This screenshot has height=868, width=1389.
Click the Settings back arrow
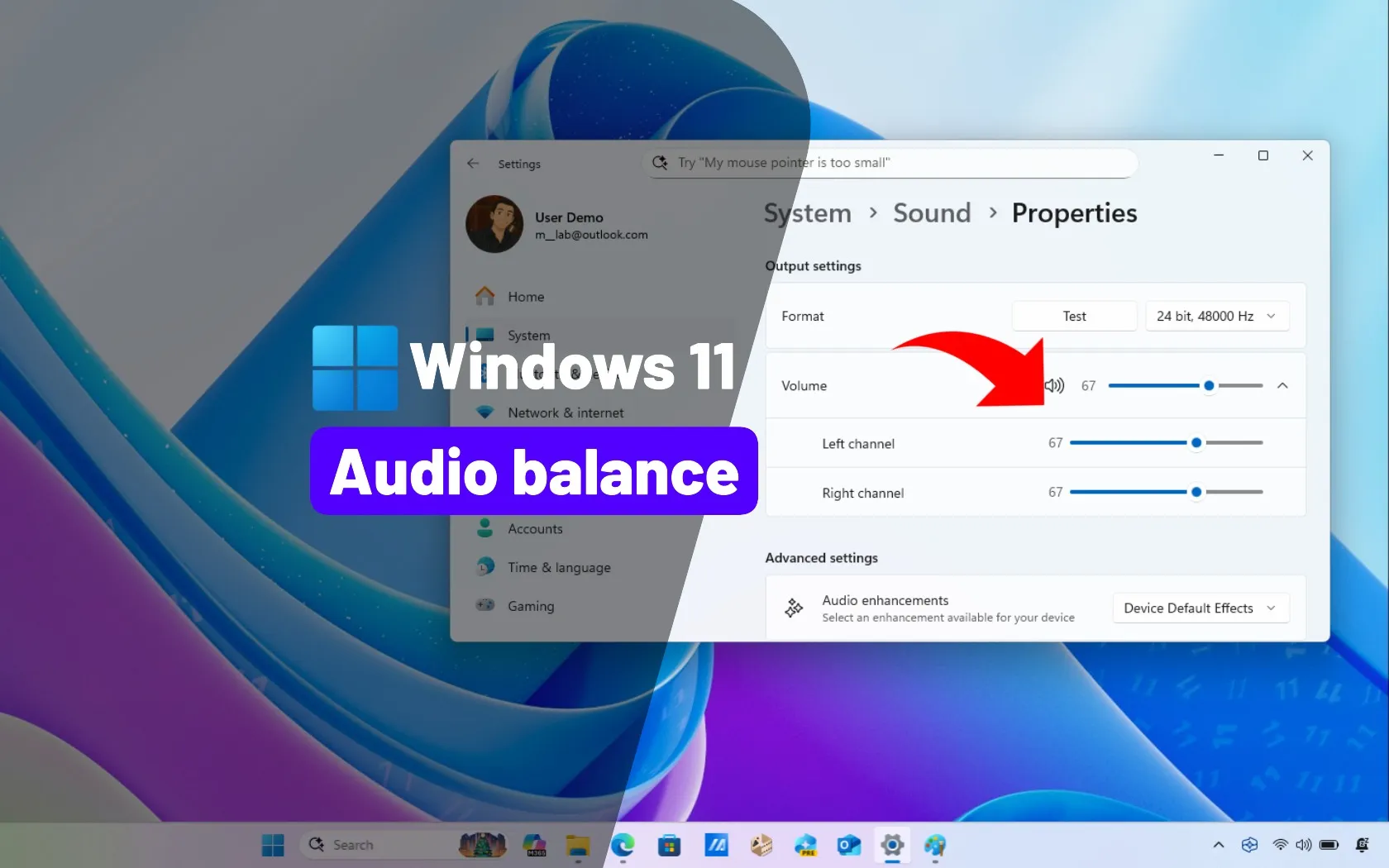[473, 164]
